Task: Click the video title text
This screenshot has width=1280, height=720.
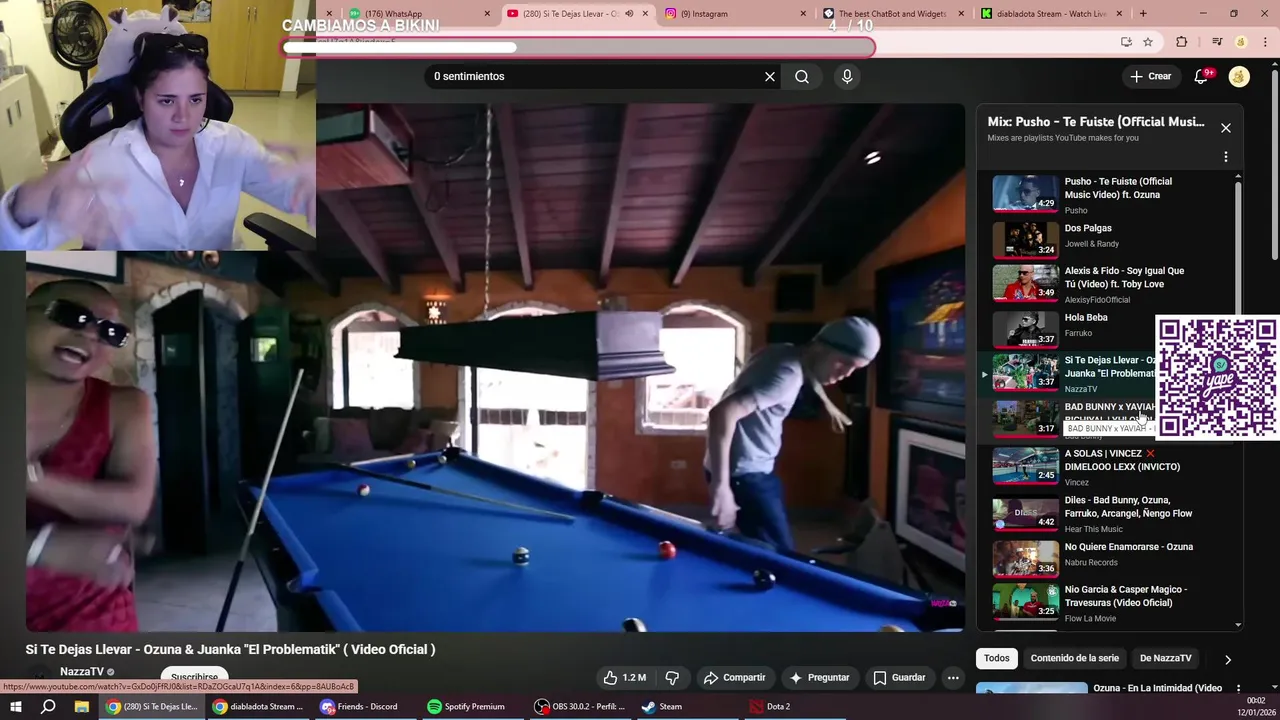Action: pyautogui.click(x=230, y=650)
